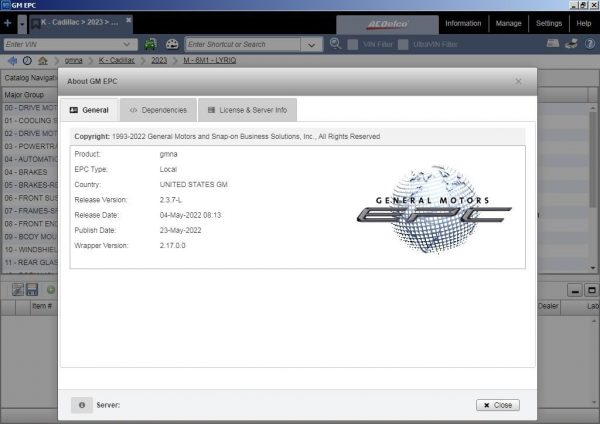This screenshot has height=424, width=600.
Task: Click the magnifier search icon
Action: (336, 44)
